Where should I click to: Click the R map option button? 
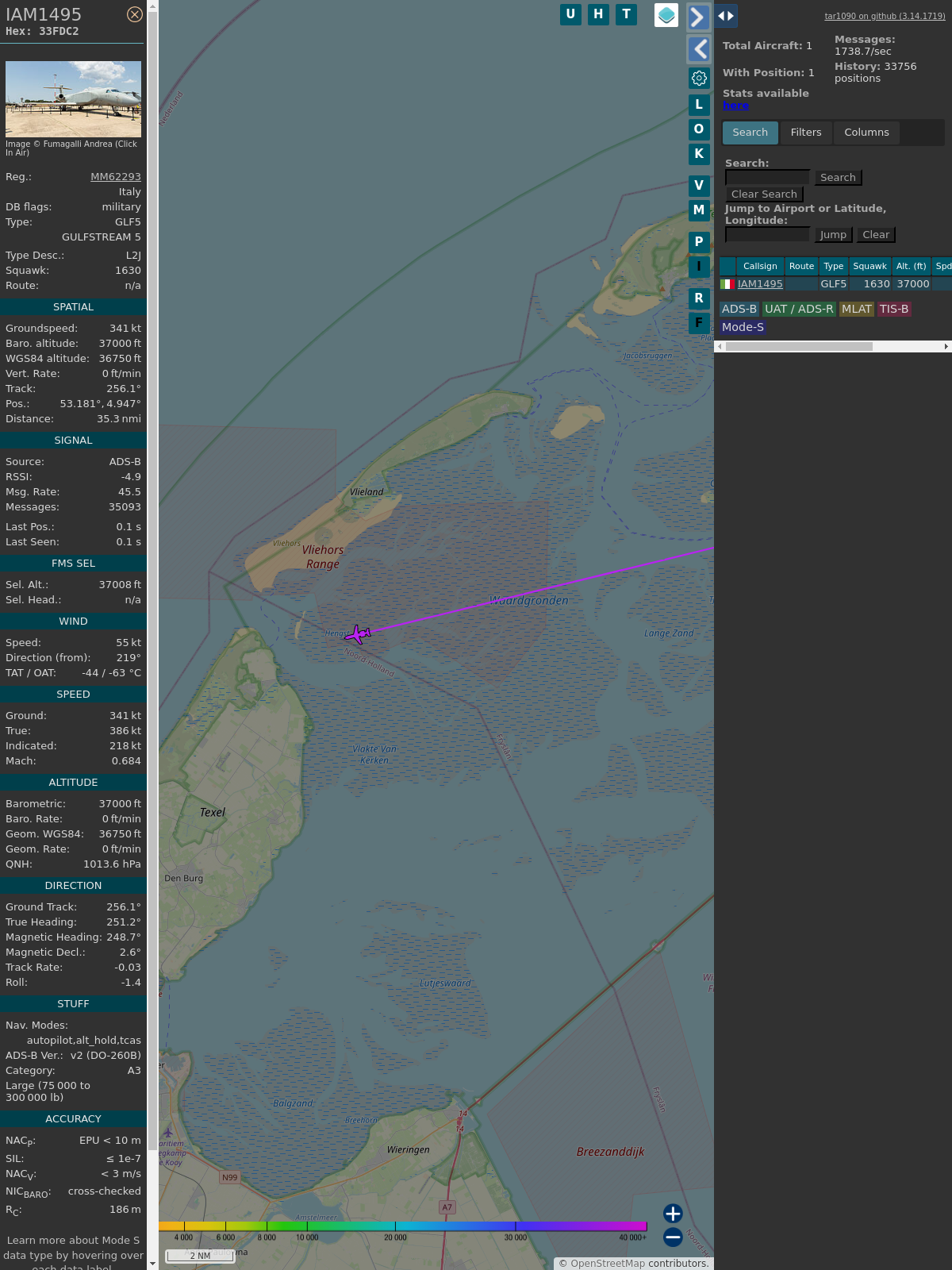699,298
